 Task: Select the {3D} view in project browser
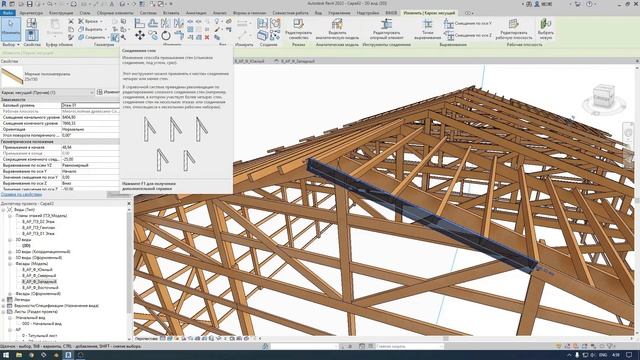26,246
